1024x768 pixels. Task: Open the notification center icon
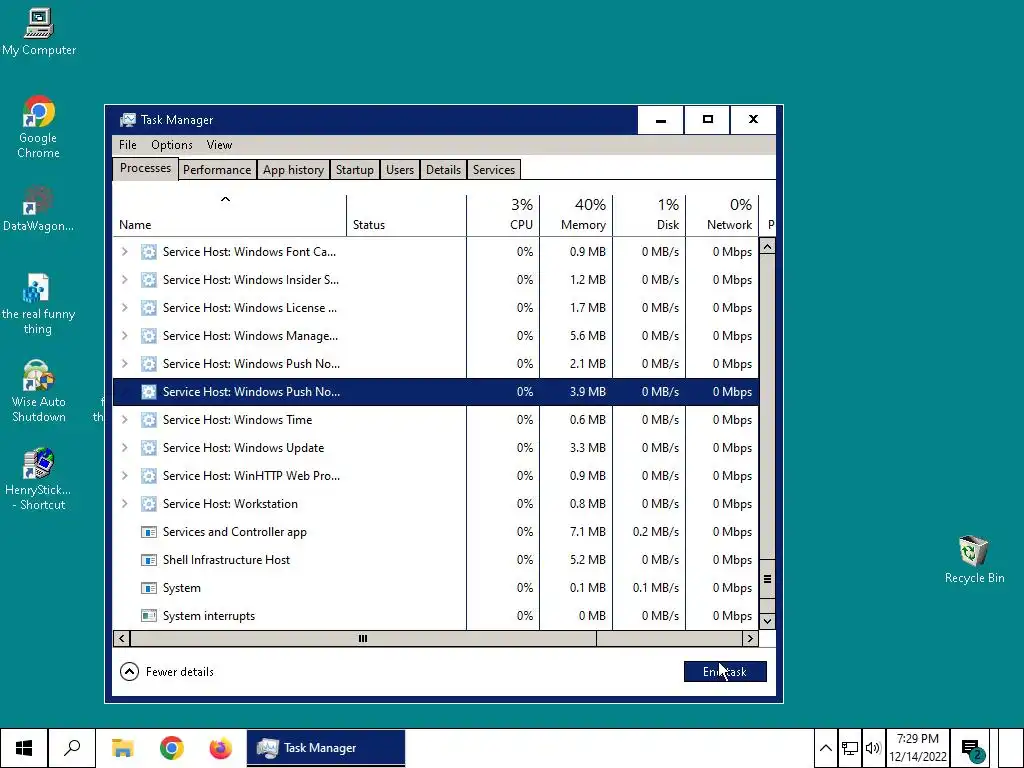(972, 749)
